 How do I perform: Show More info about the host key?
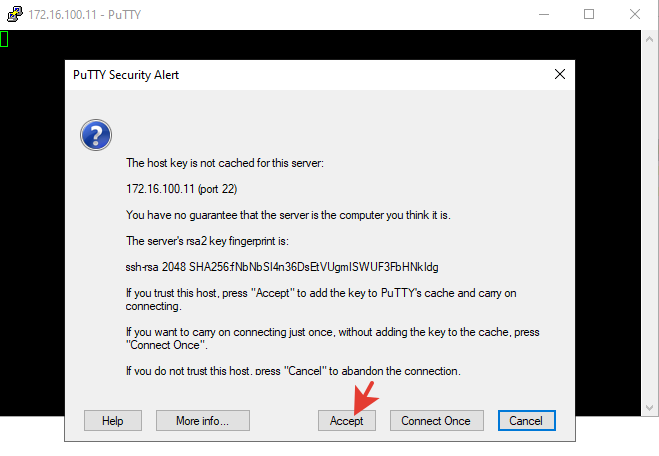(203, 421)
